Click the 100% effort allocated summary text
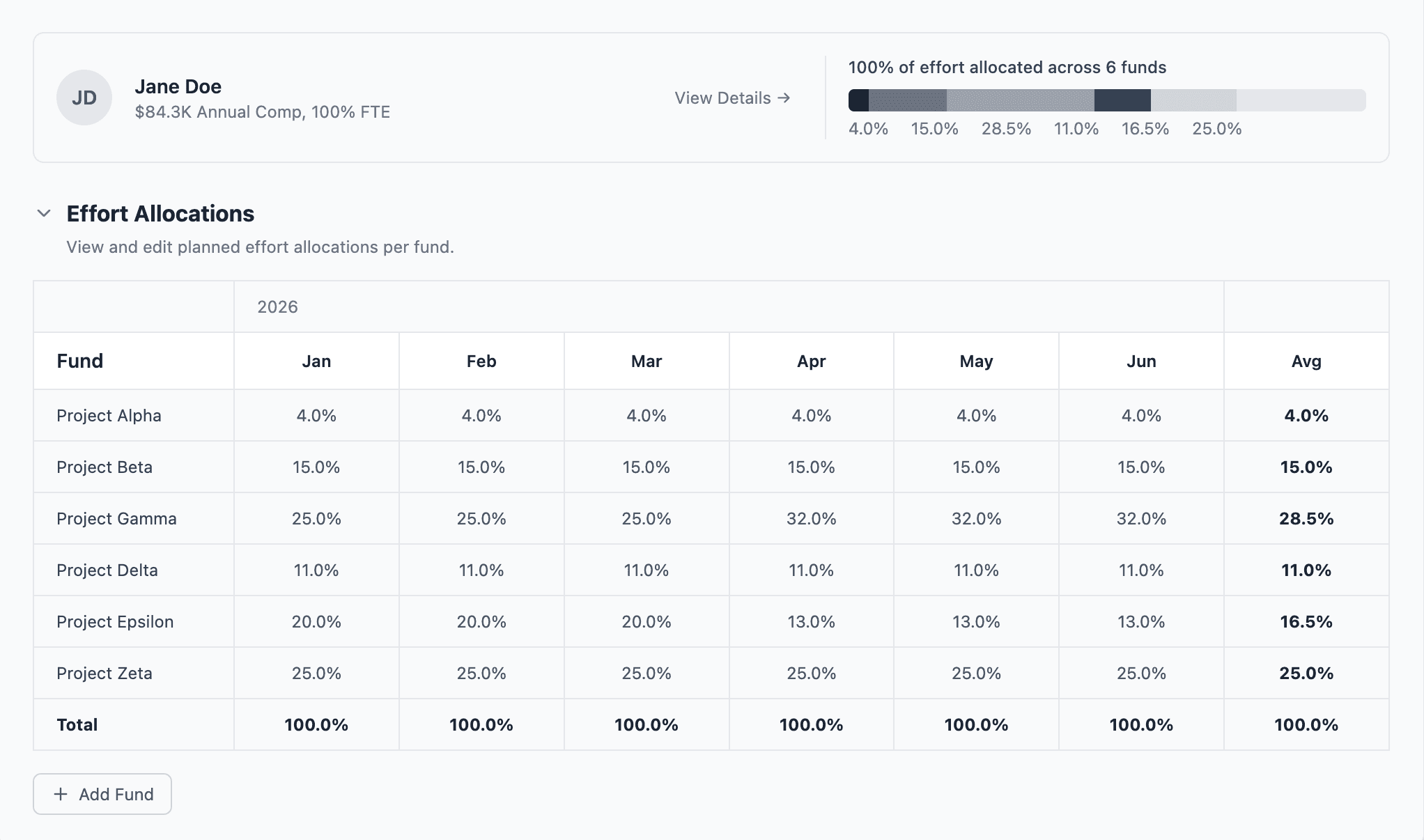This screenshot has height=840, width=1424. pos(1007,67)
